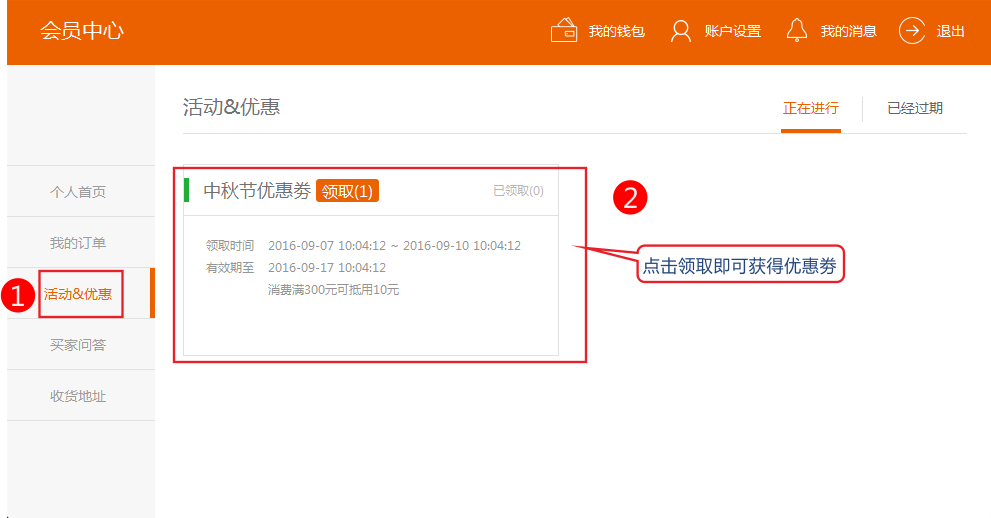Screen dimensions: 991x518
Task: Click the 点击领取即可获得优惠券 callout
Action: pos(740,266)
